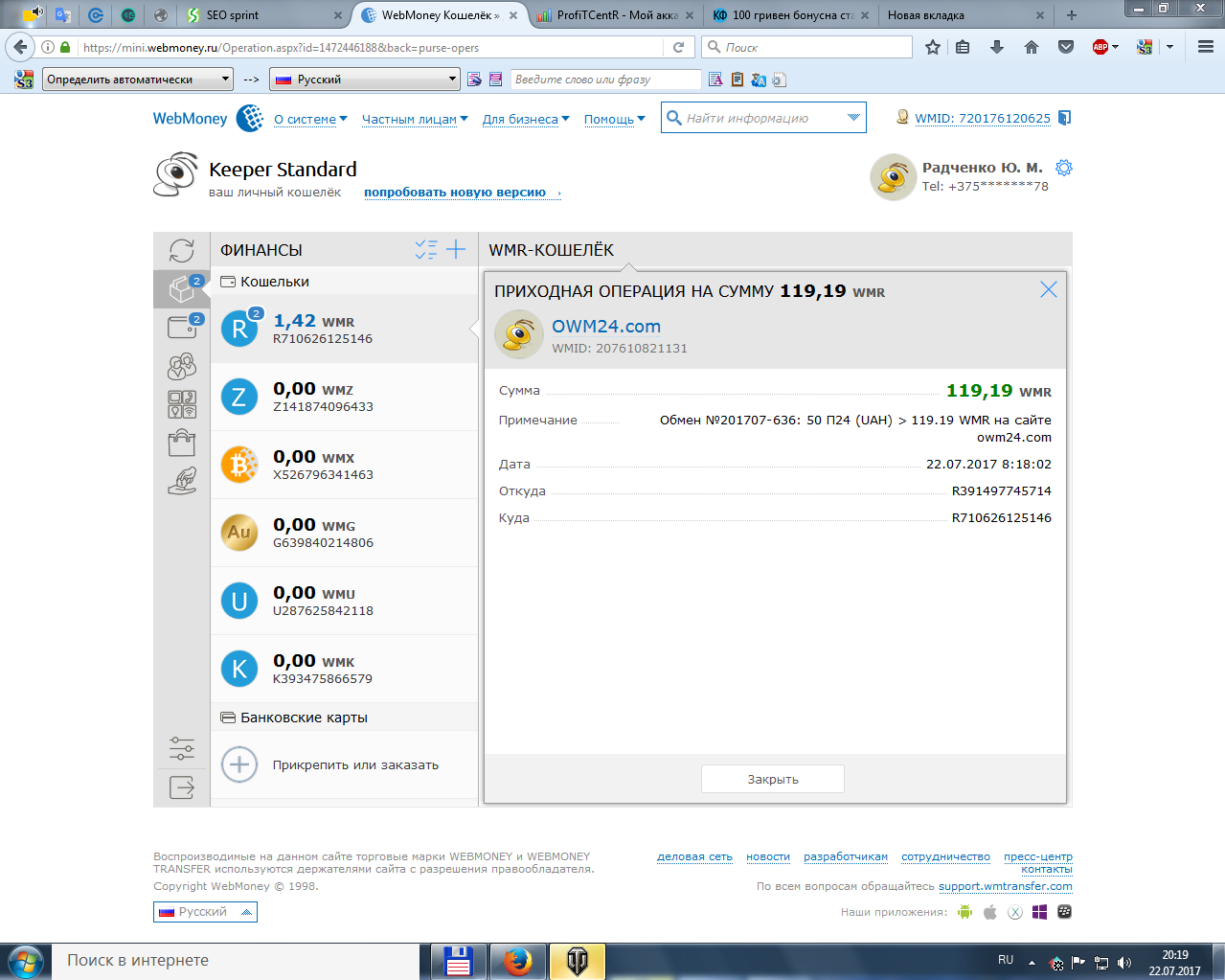Open the Для бизнеса dropdown menu
This screenshot has height=980, width=1225.
click(526, 119)
